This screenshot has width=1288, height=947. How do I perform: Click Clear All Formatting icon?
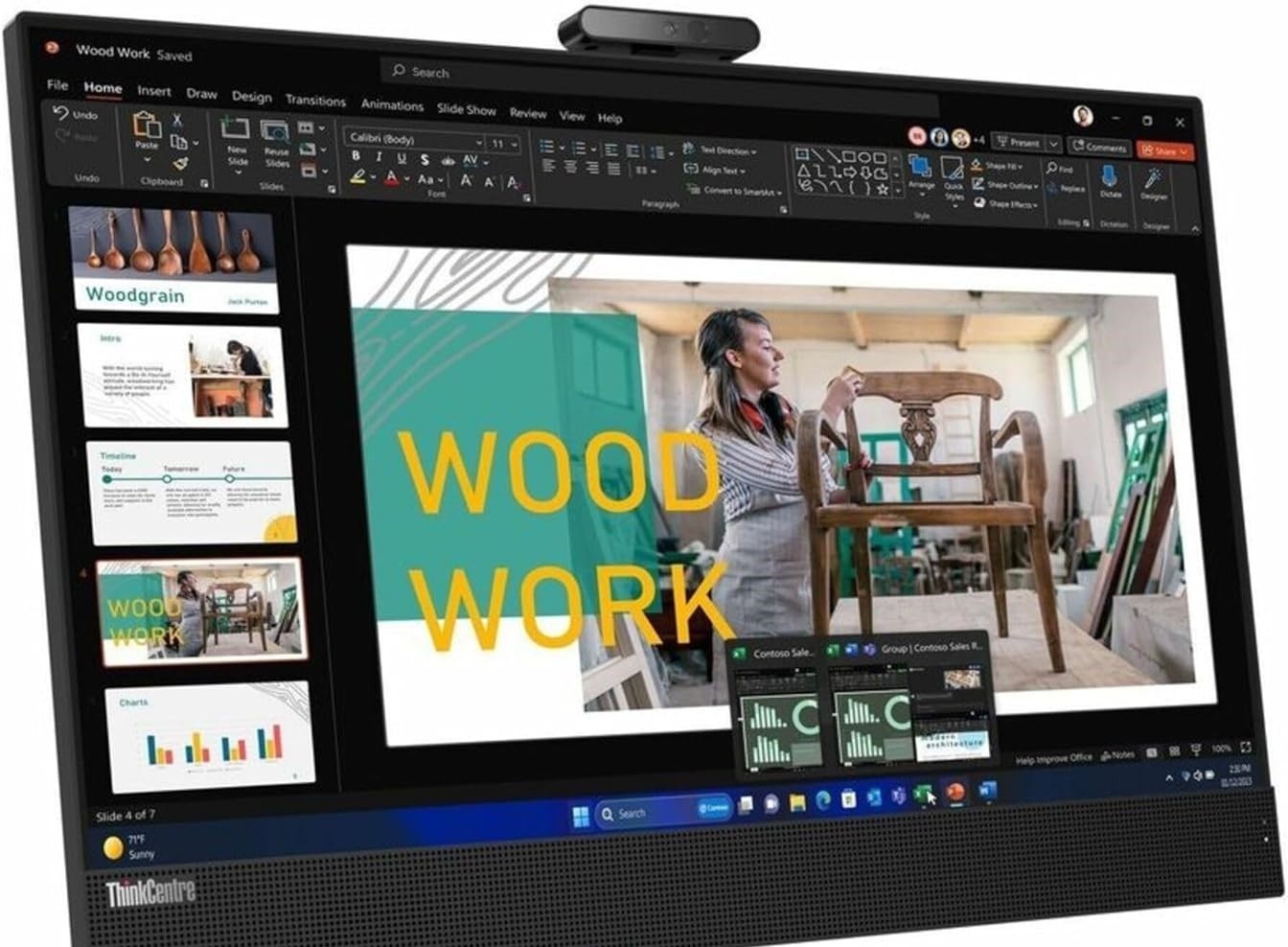513,182
